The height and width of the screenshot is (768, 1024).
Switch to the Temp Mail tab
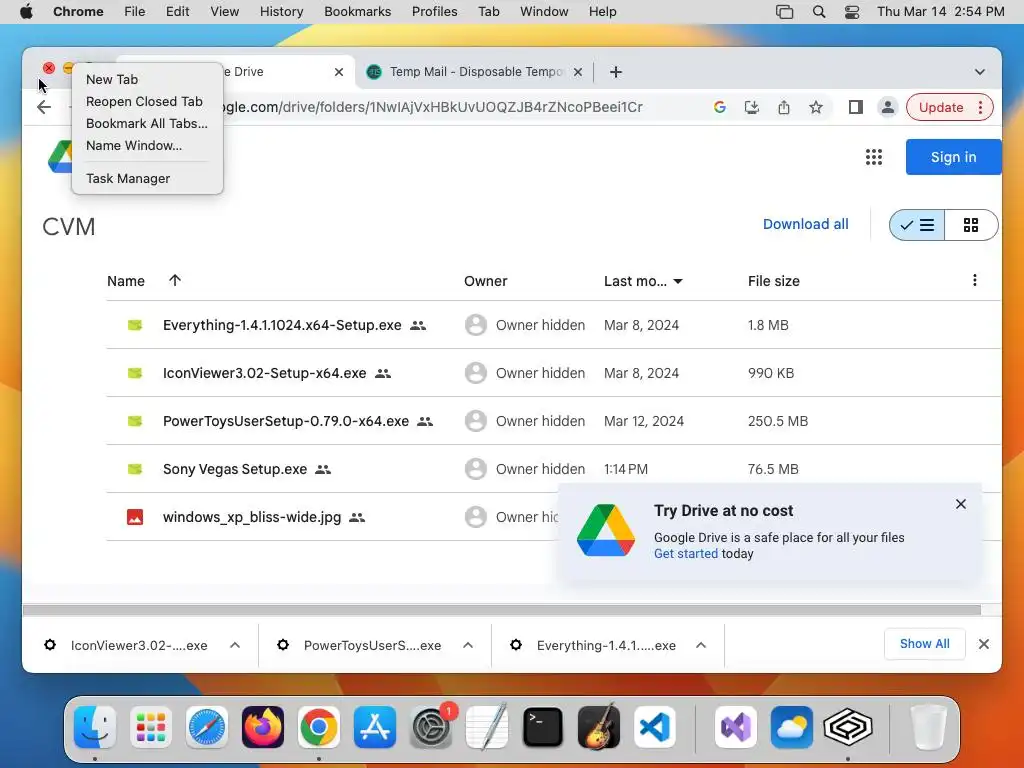click(x=475, y=72)
